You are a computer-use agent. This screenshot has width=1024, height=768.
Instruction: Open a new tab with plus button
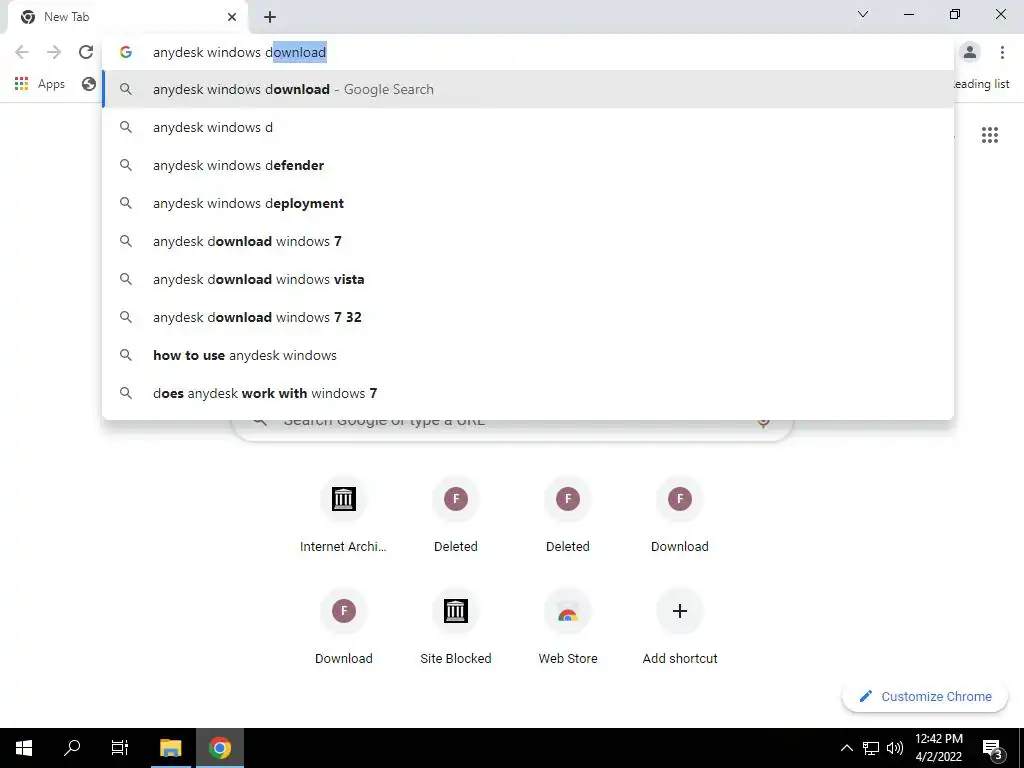click(x=270, y=17)
